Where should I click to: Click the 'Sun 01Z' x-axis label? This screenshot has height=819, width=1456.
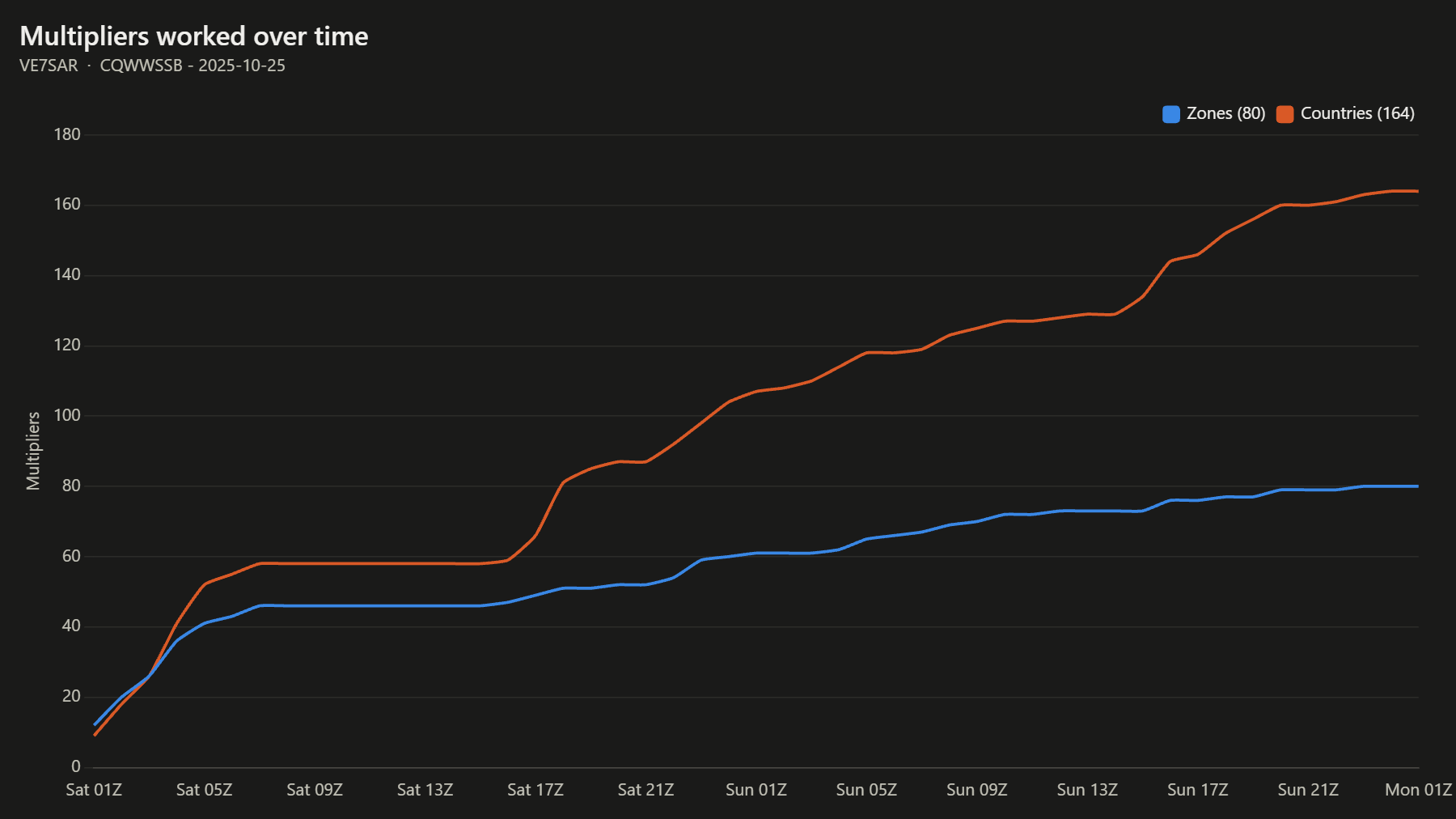point(756,790)
